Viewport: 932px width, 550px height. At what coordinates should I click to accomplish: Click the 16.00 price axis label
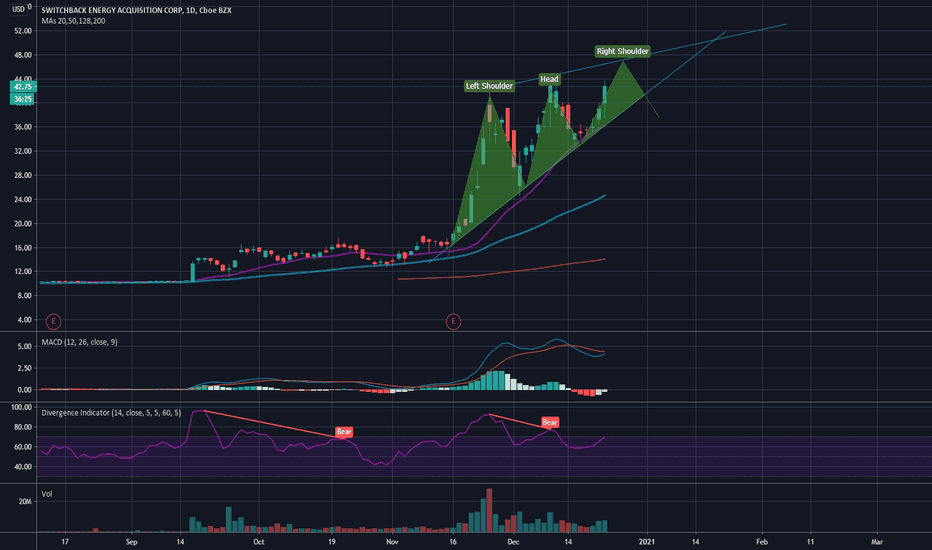[23, 248]
